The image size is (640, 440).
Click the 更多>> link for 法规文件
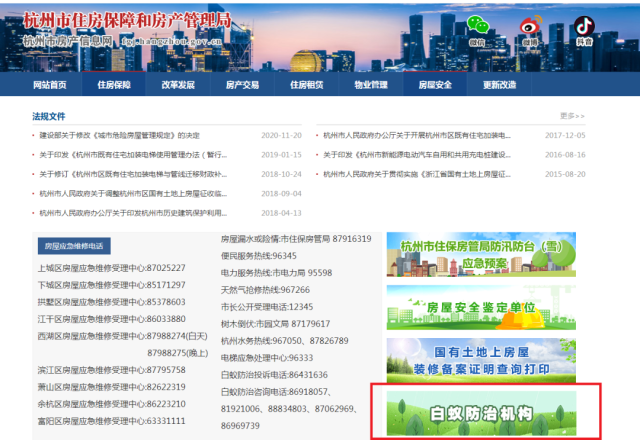(x=572, y=116)
